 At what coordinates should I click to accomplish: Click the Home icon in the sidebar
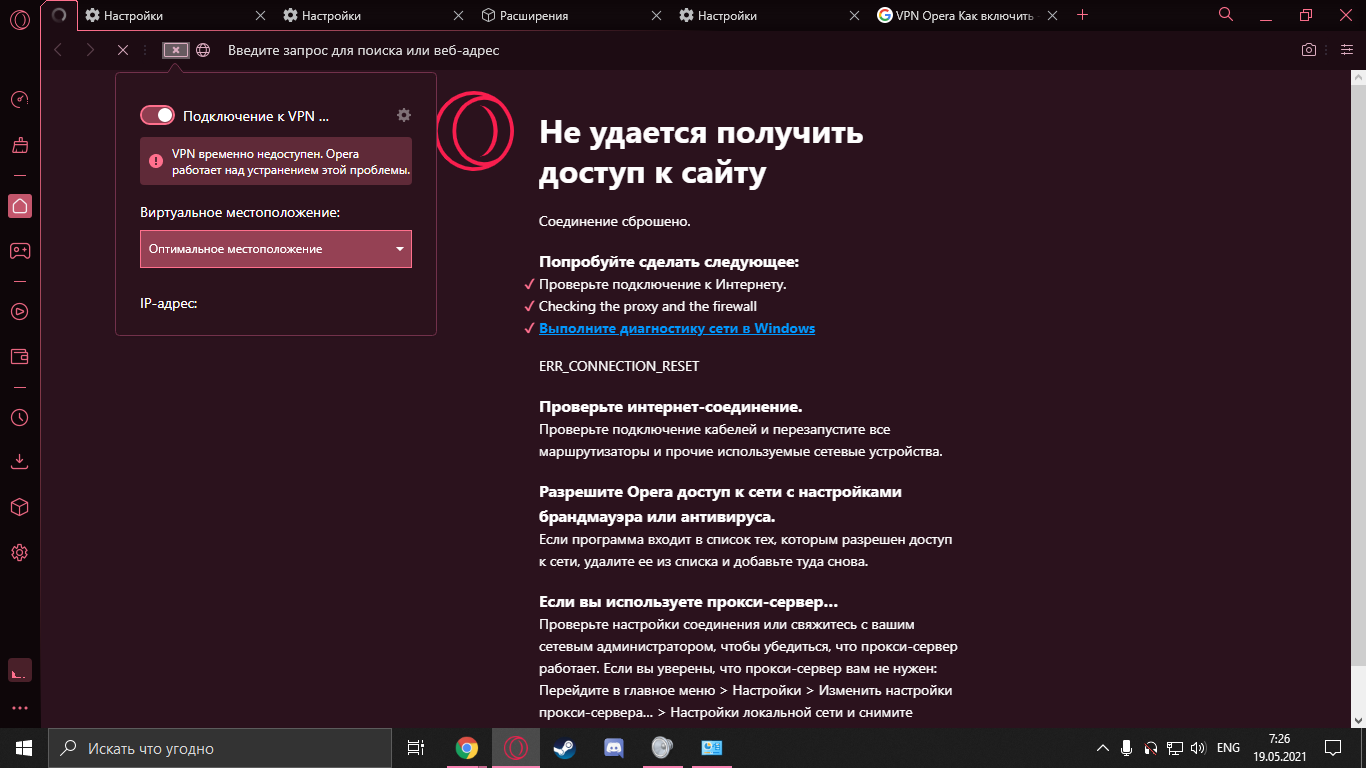coord(19,205)
